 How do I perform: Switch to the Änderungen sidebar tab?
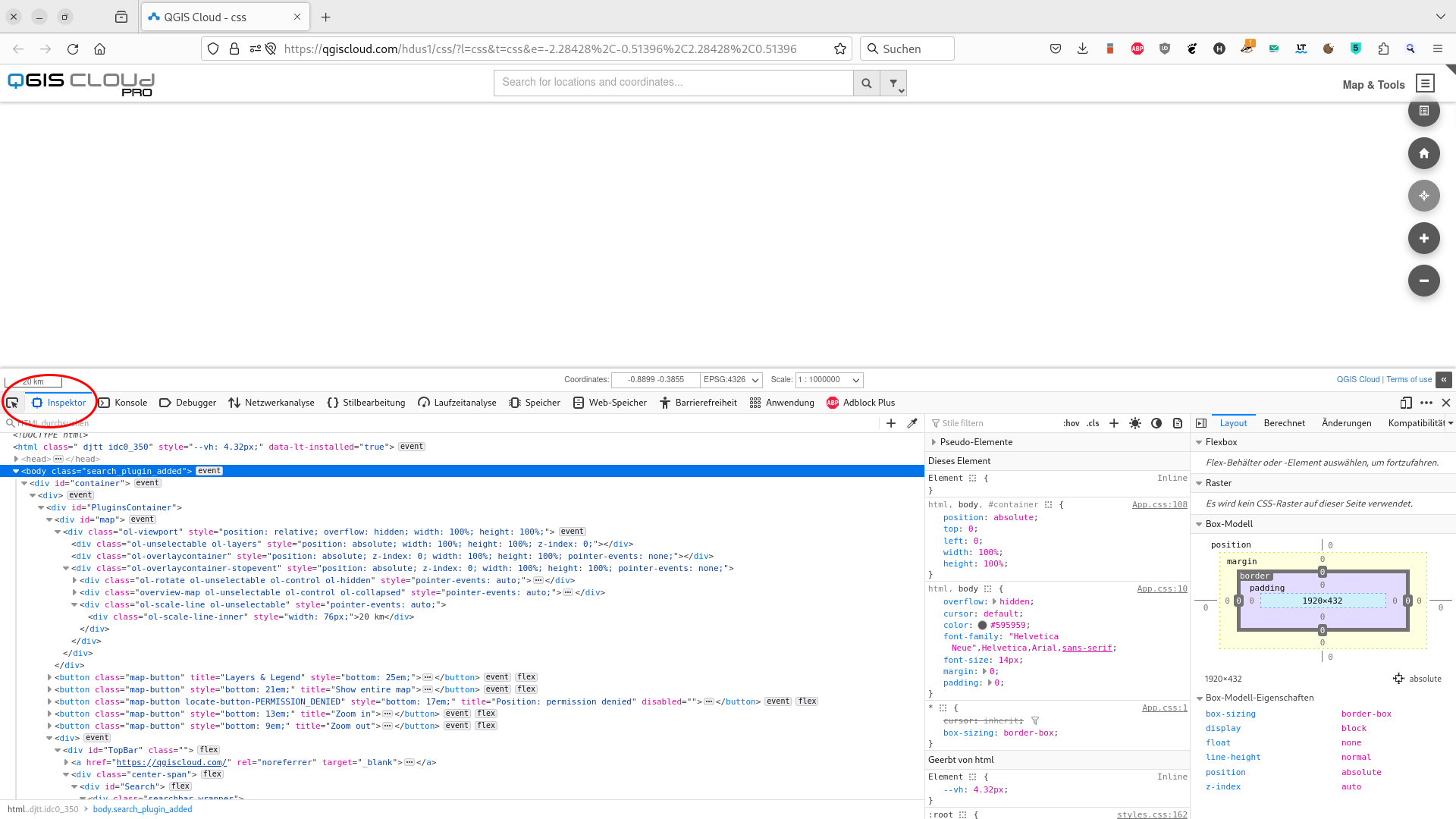click(1346, 423)
